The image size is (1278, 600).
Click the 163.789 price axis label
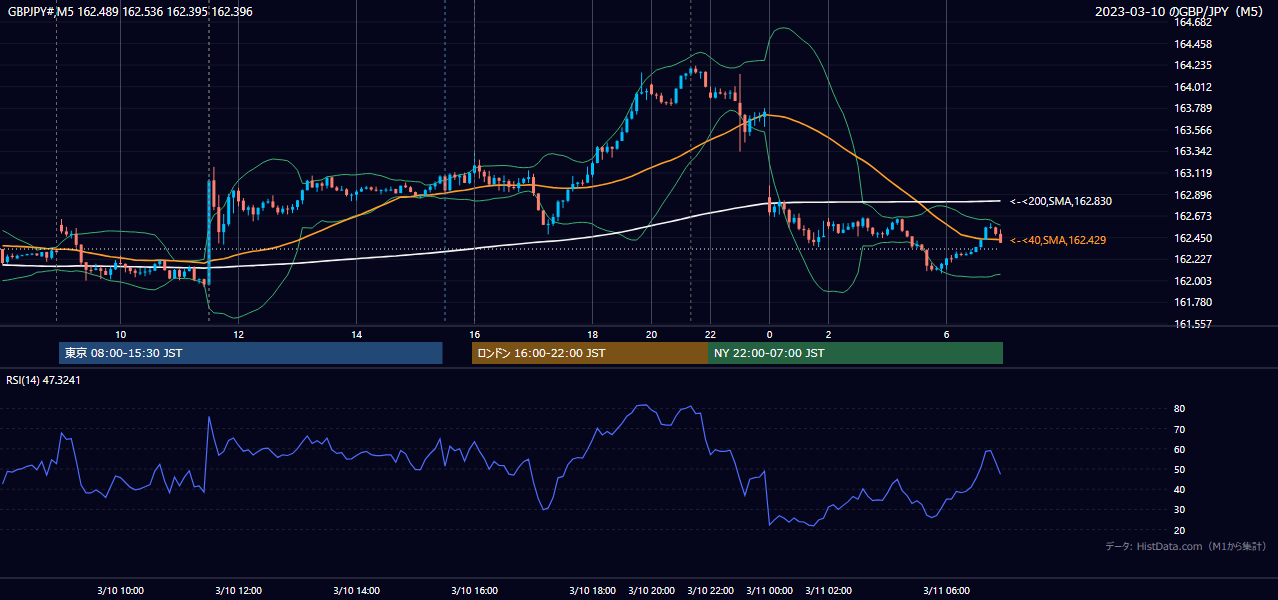pos(1193,108)
